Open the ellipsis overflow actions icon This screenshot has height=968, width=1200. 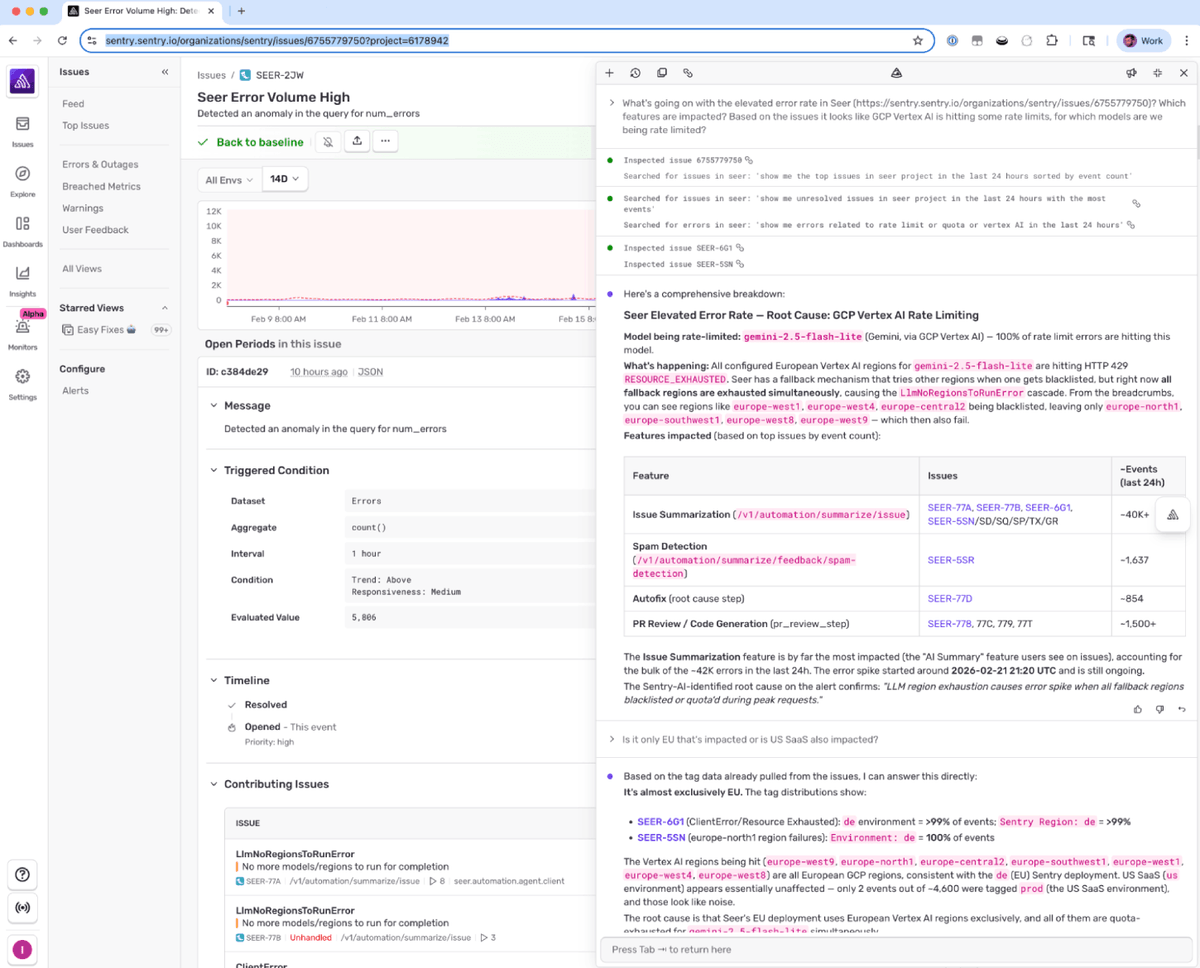click(x=387, y=142)
